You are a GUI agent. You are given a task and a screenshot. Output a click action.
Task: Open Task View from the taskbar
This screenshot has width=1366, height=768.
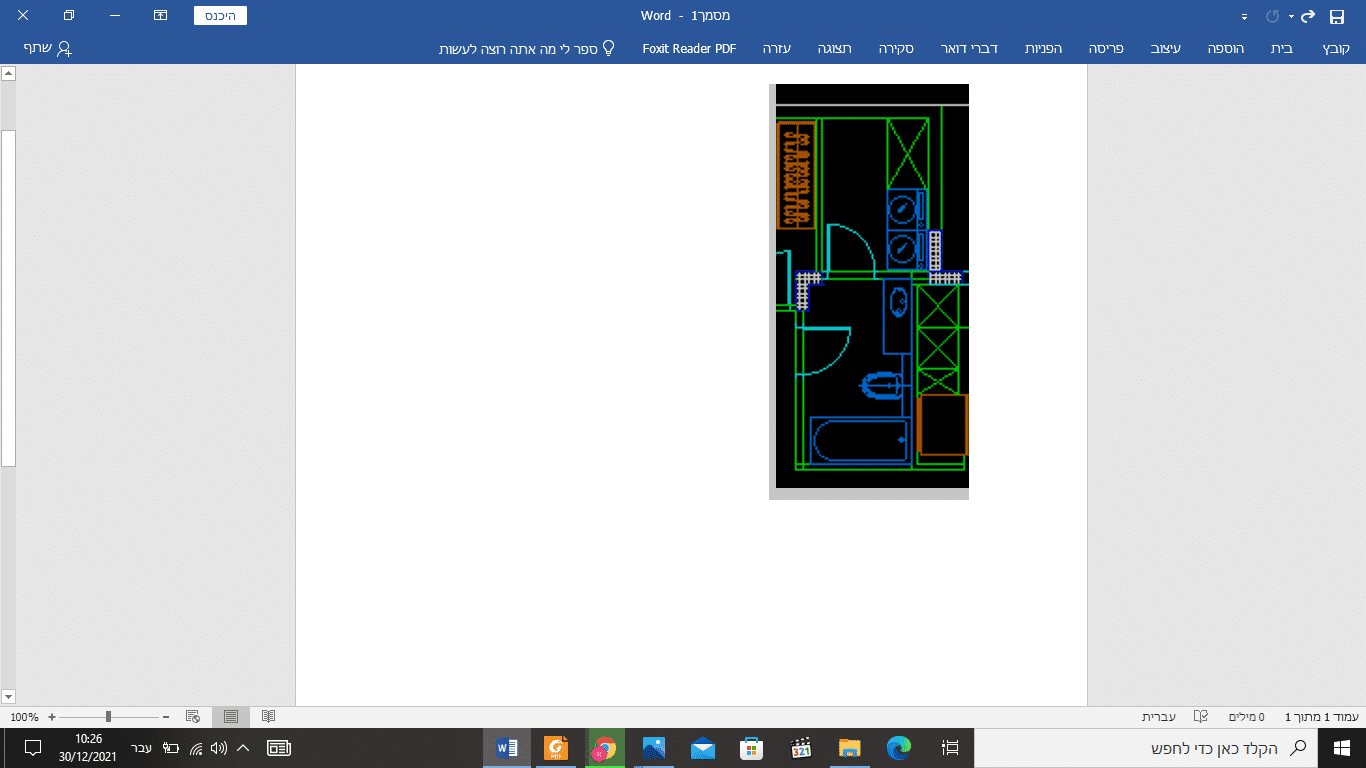(950, 748)
